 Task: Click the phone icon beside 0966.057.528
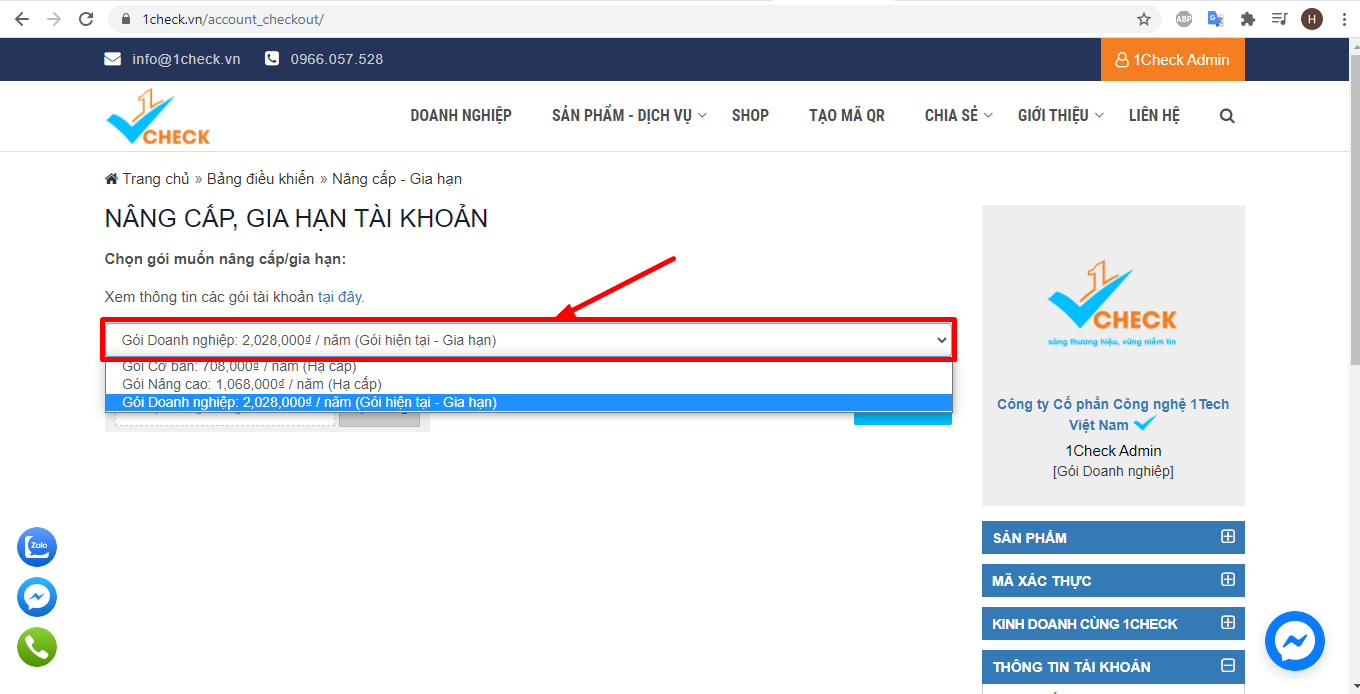click(272, 59)
